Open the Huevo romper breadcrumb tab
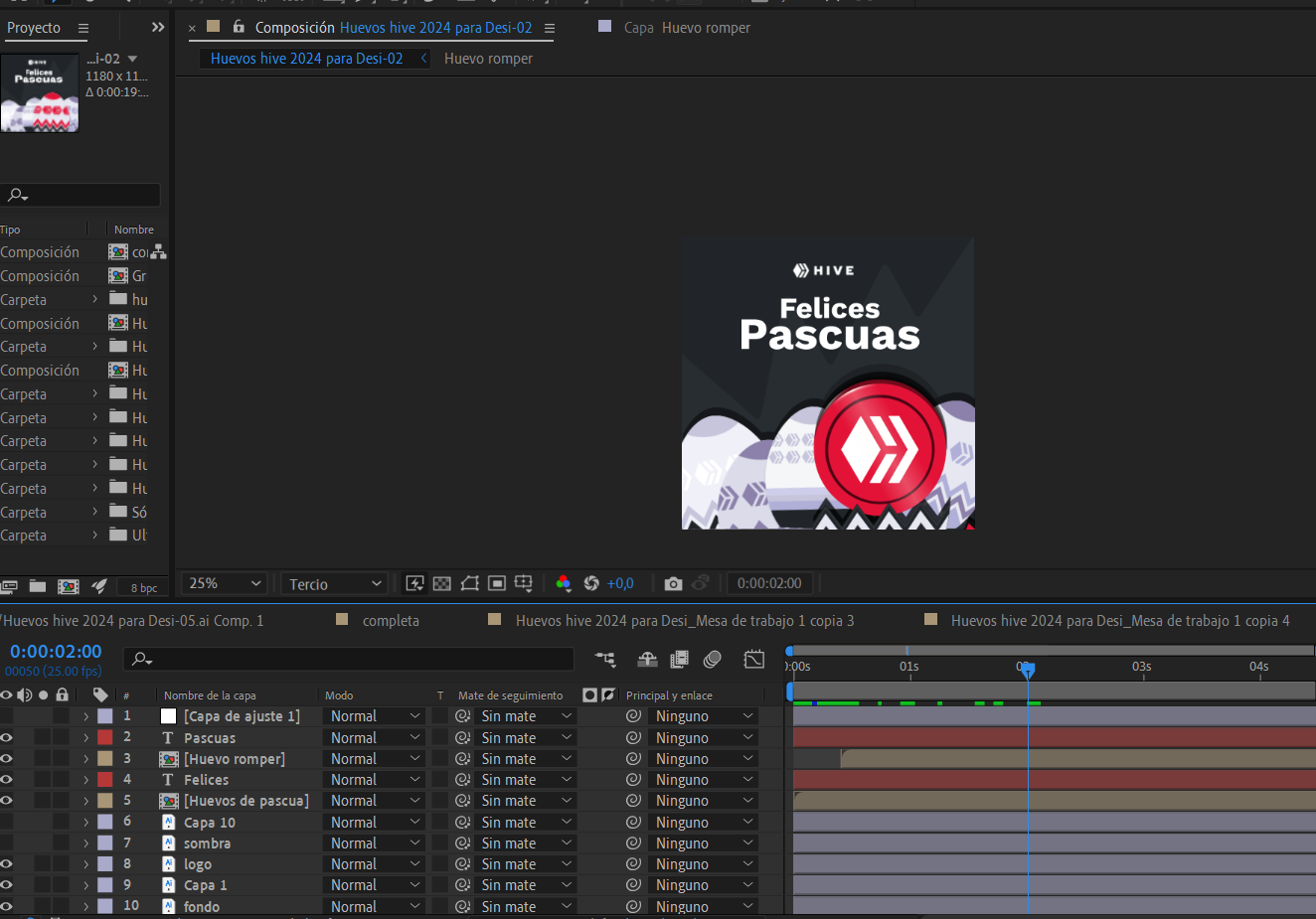Screen dimensions: 1316x919 pyautogui.click(x=488, y=59)
